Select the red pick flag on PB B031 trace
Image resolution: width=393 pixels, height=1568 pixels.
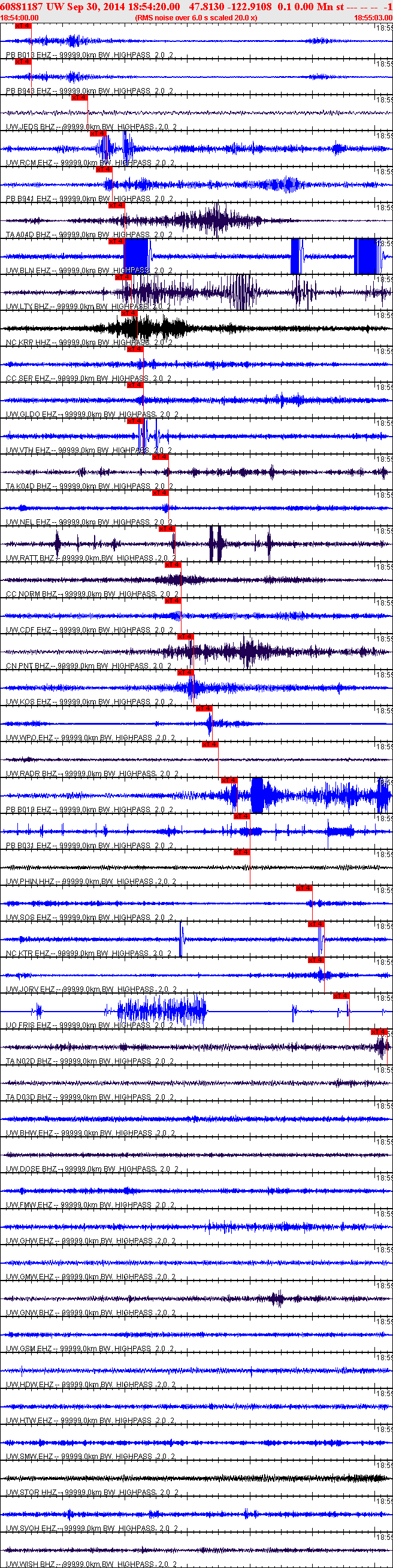tap(242, 816)
